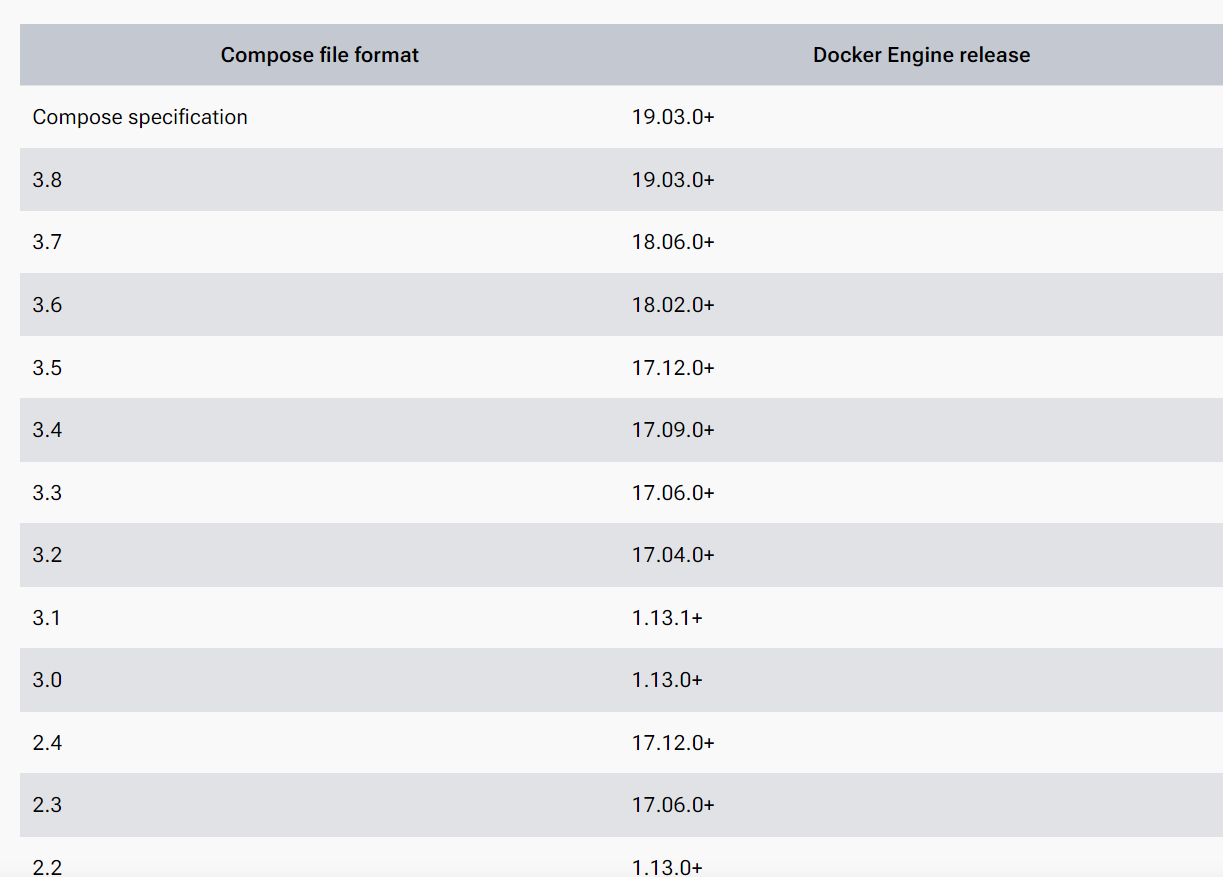
Task: Select the 3.6 version row entry
Action: [x=320, y=305]
